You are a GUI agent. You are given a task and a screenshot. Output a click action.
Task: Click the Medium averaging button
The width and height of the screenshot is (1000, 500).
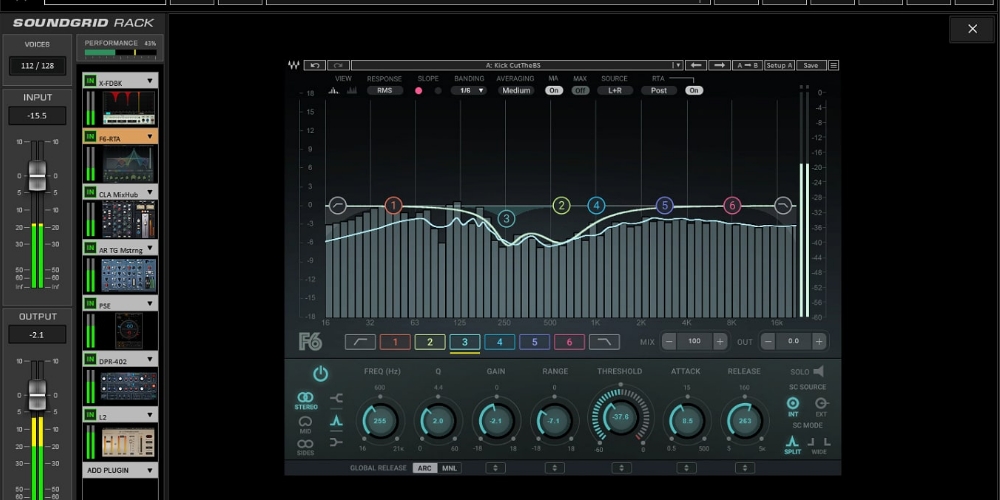pos(516,91)
